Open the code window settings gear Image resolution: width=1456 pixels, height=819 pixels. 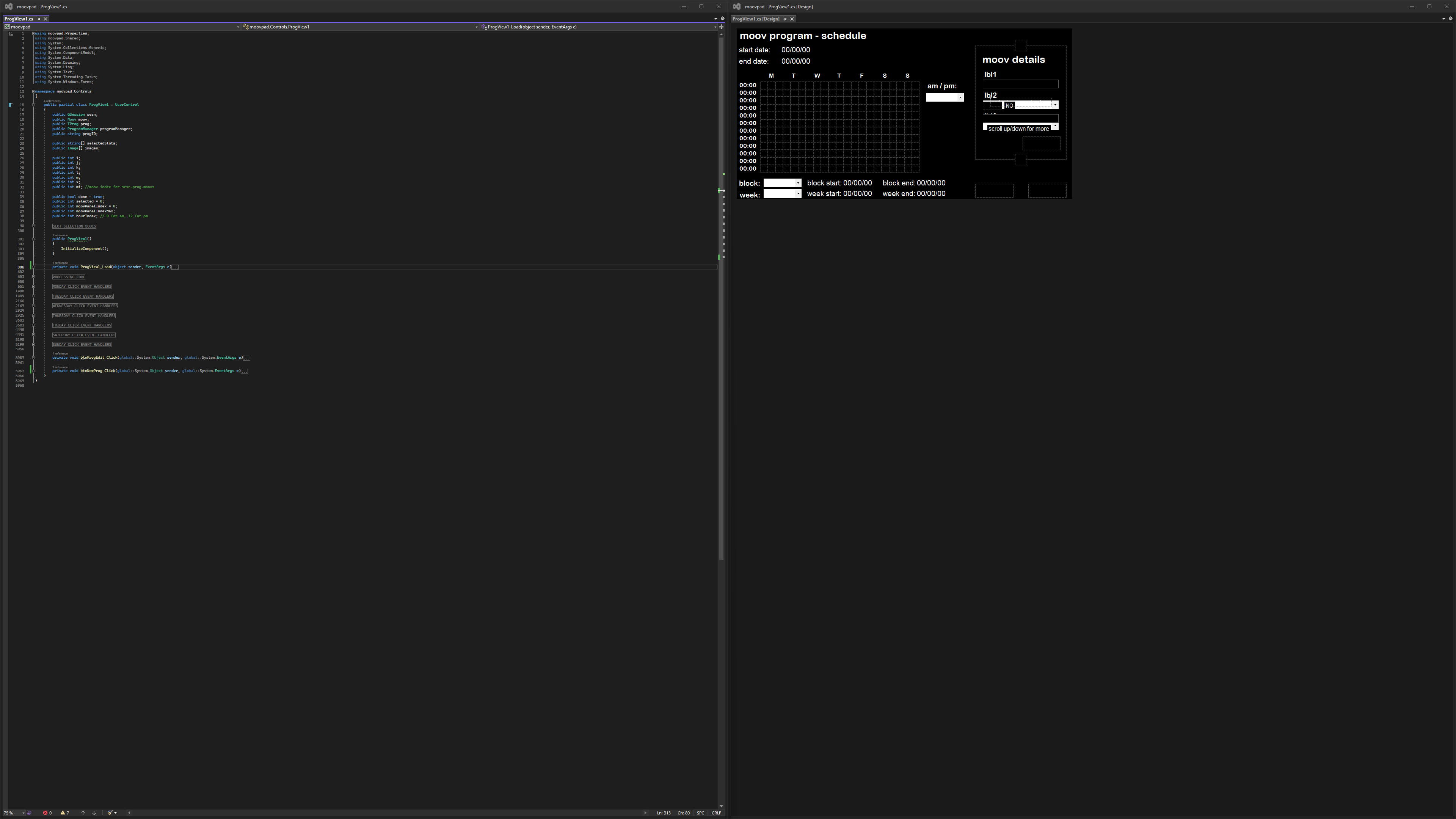722,19
